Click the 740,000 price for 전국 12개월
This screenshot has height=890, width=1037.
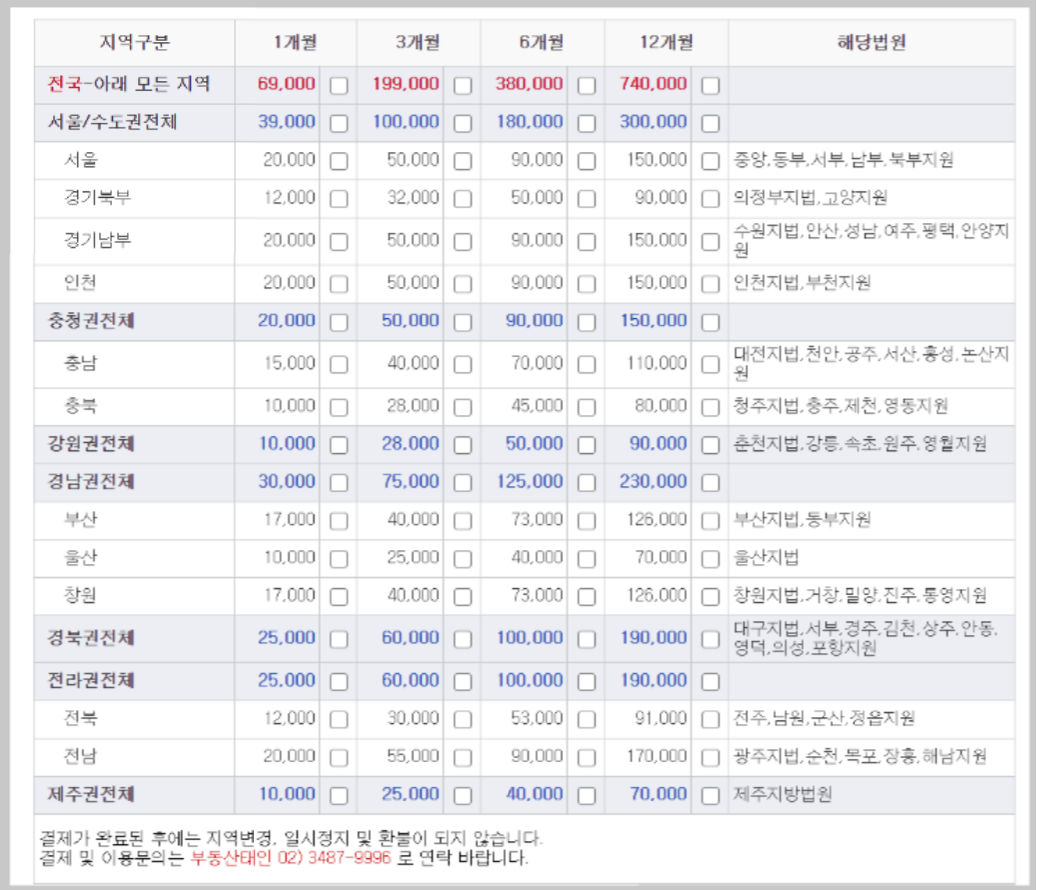pos(653,84)
